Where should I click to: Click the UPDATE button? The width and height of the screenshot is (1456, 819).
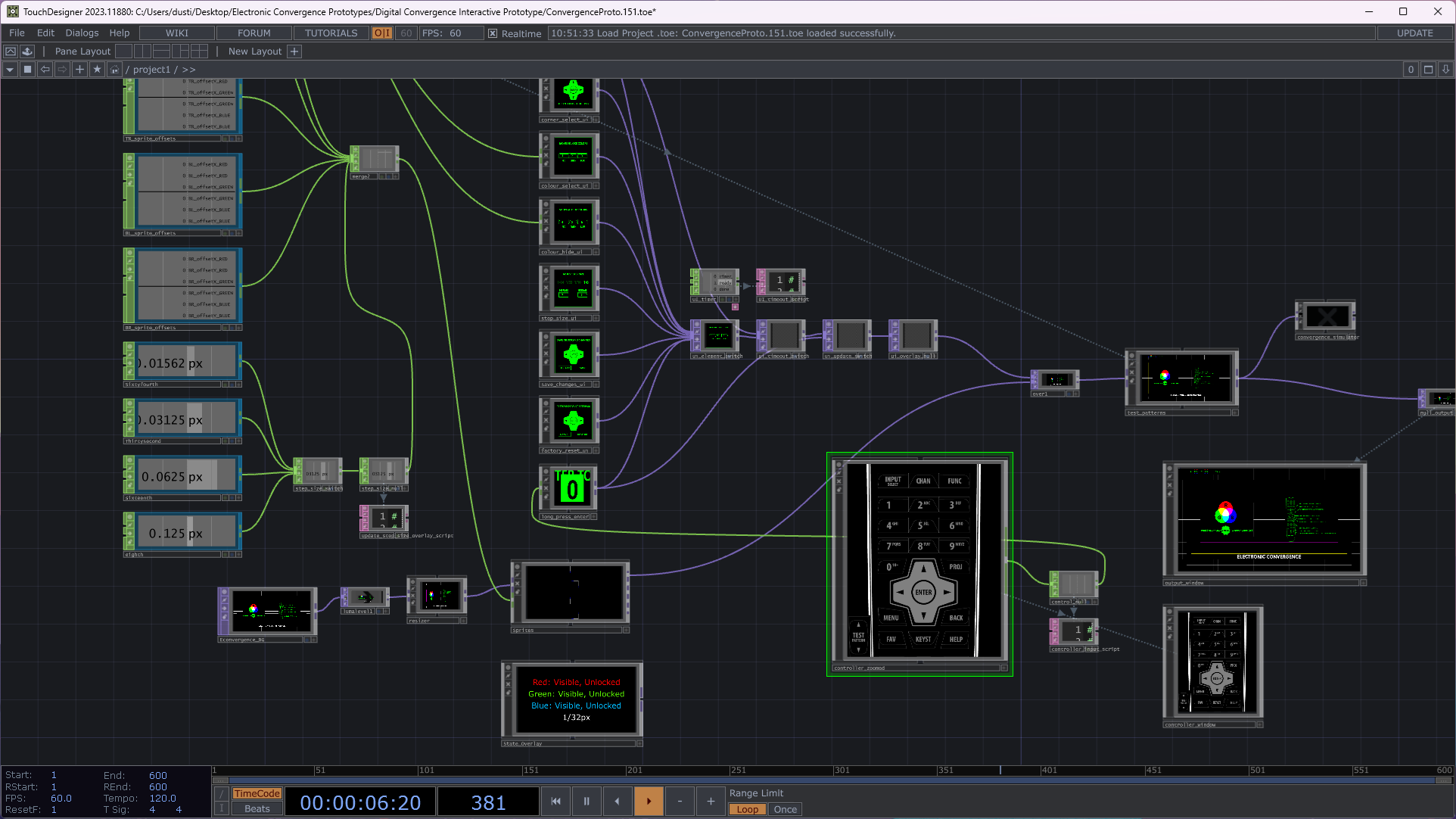[1414, 33]
